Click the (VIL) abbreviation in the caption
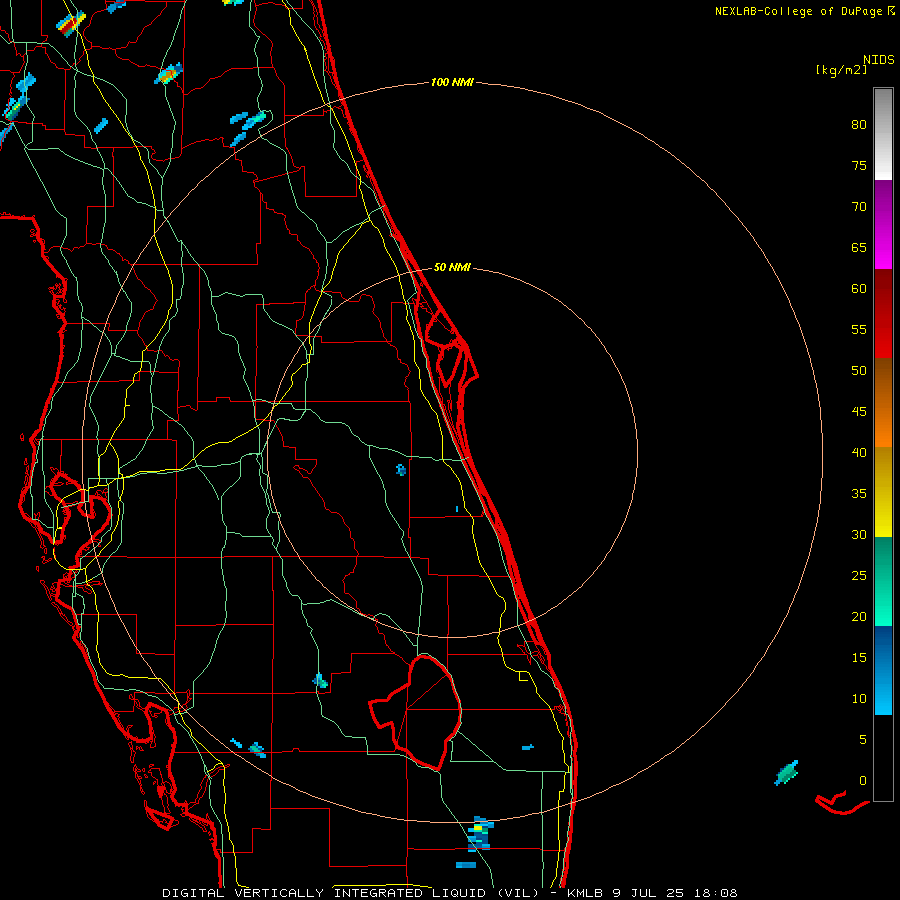 pyautogui.click(x=518, y=893)
